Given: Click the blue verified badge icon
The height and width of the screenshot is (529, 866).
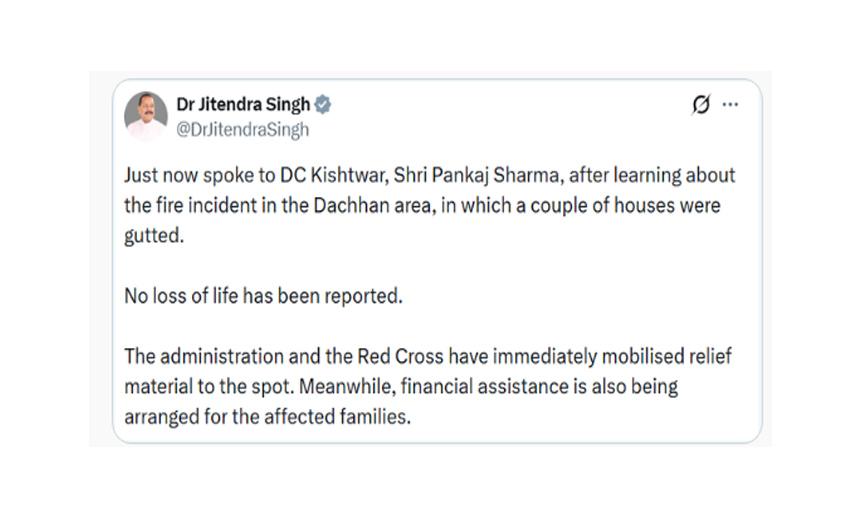Looking at the screenshot, I should (x=323, y=105).
